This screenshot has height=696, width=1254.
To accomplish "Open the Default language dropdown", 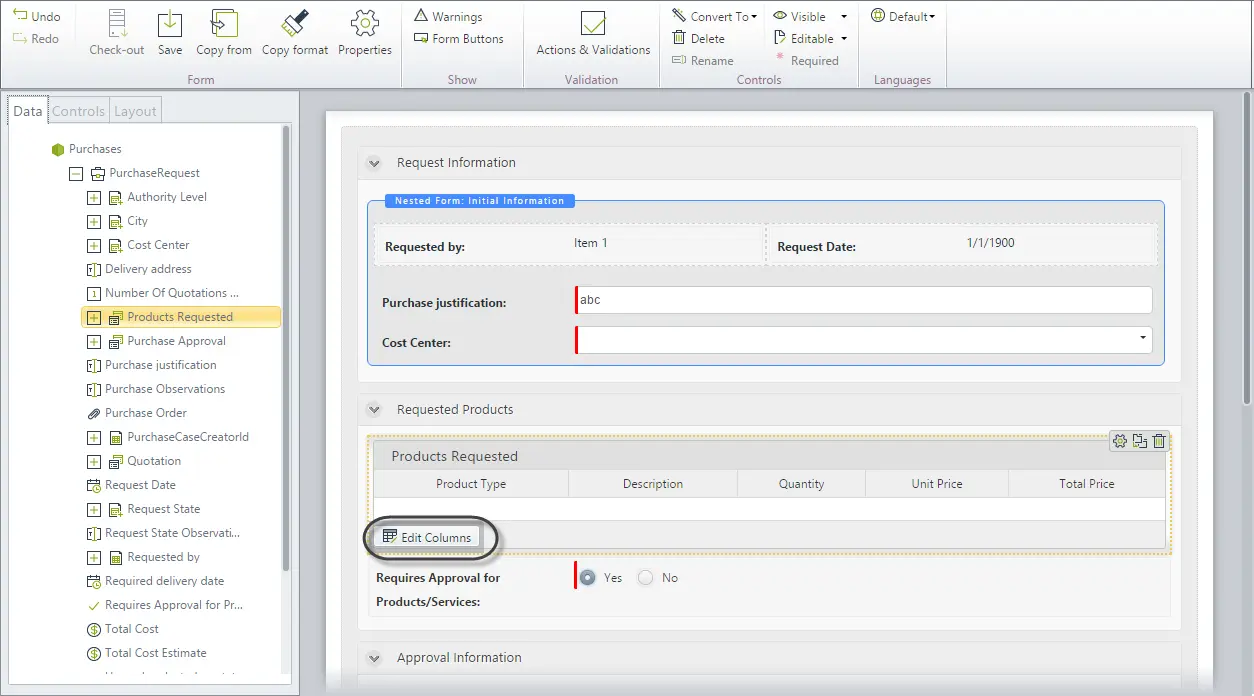I will click(903, 17).
